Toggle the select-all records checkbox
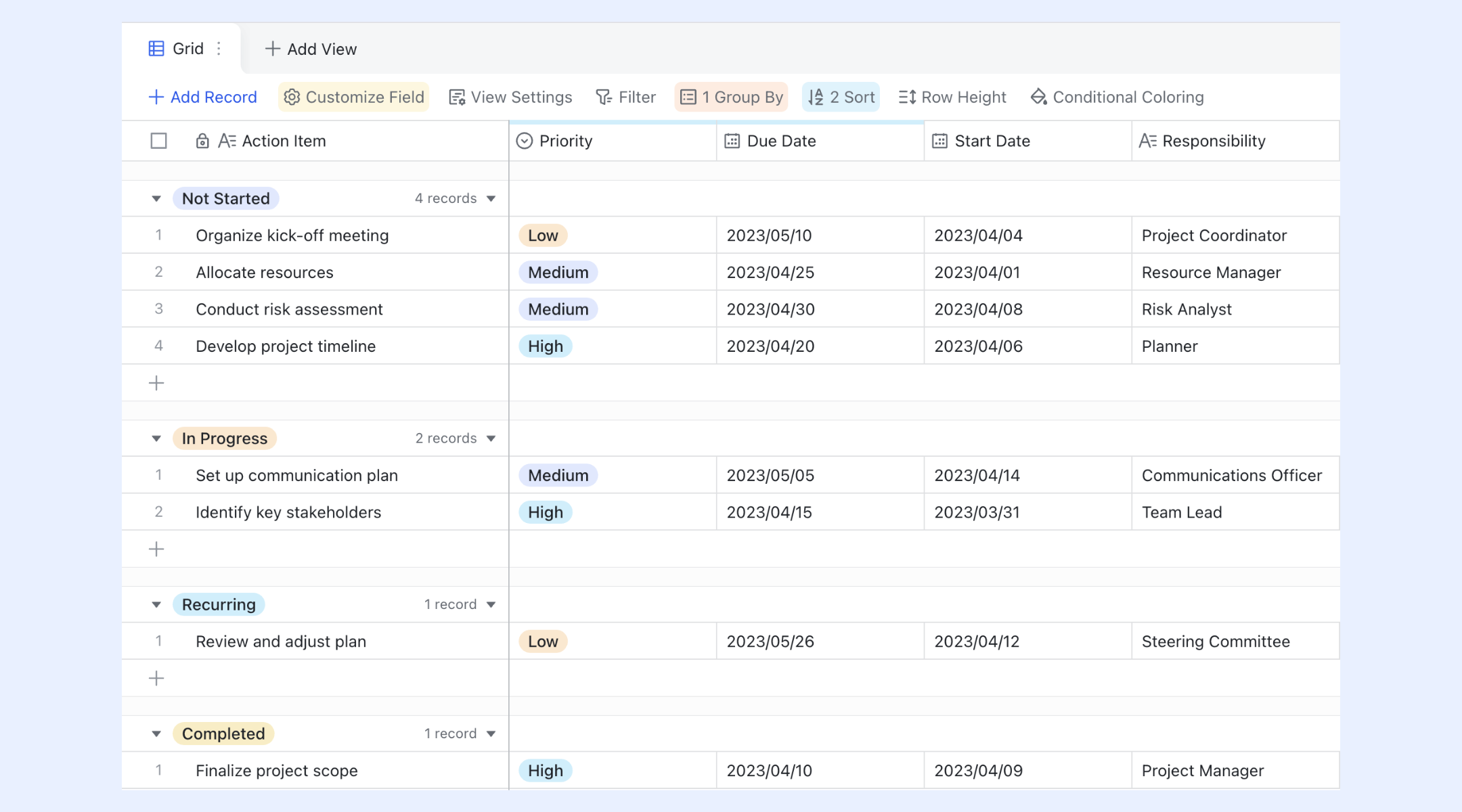This screenshot has height=812, width=1462. pyautogui.click(x=159, y=141)
